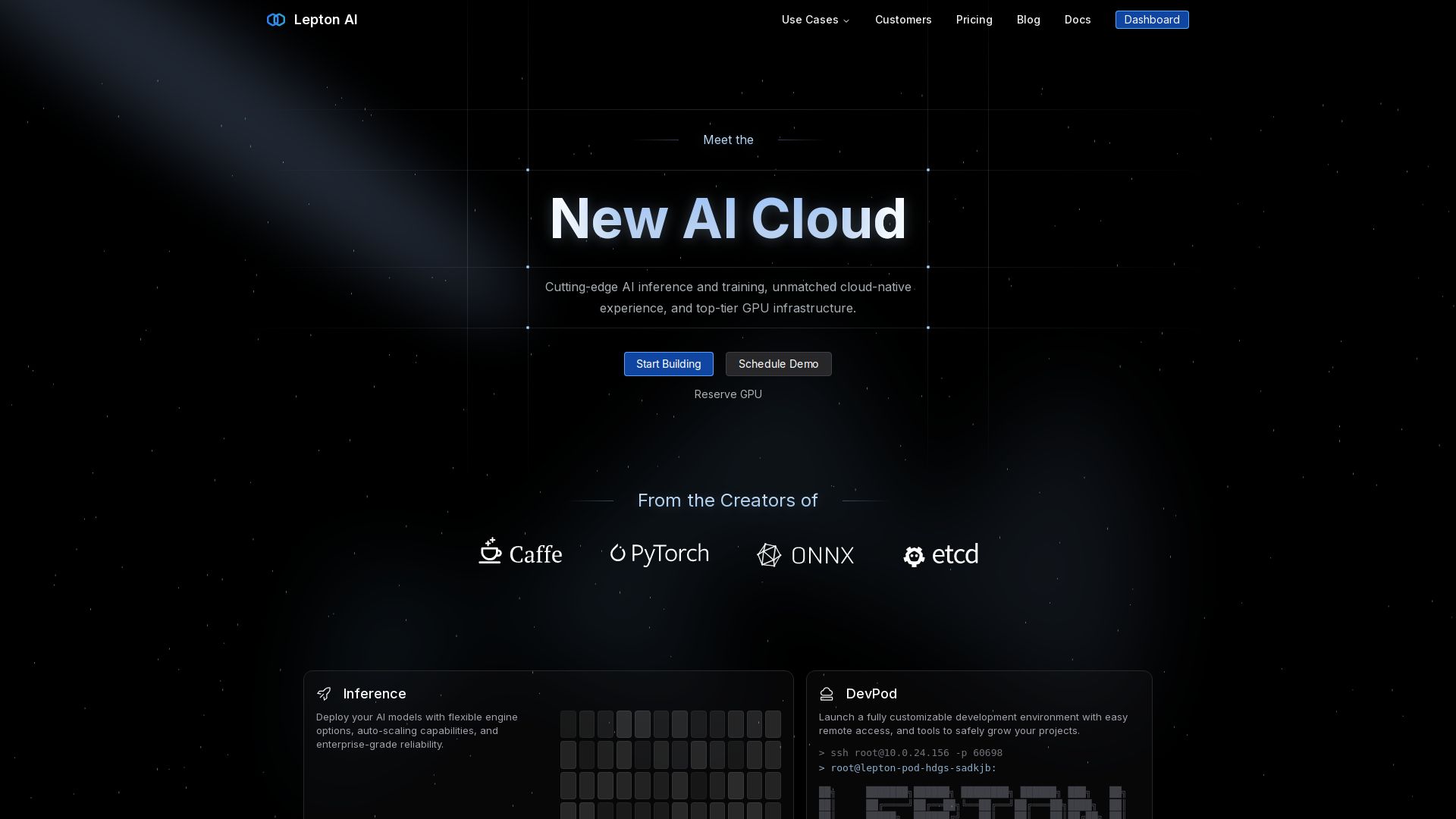Click the Lepton AI logo icon
1456x819 pixels.
pyautogui.click(x=276, y=20)
